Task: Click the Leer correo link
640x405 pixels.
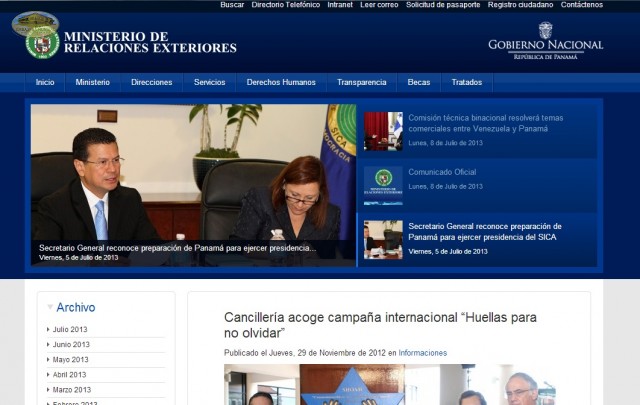Action: click(x=379, y=5)
